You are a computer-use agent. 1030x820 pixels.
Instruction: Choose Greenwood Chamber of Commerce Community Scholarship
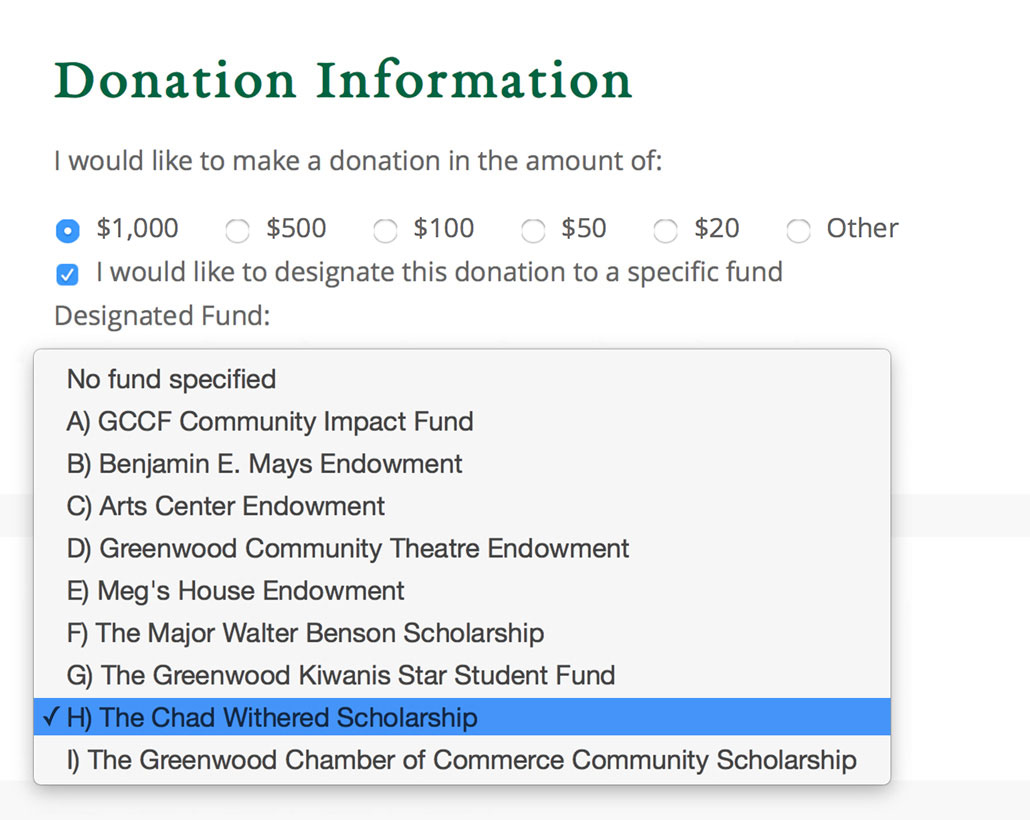462,760
